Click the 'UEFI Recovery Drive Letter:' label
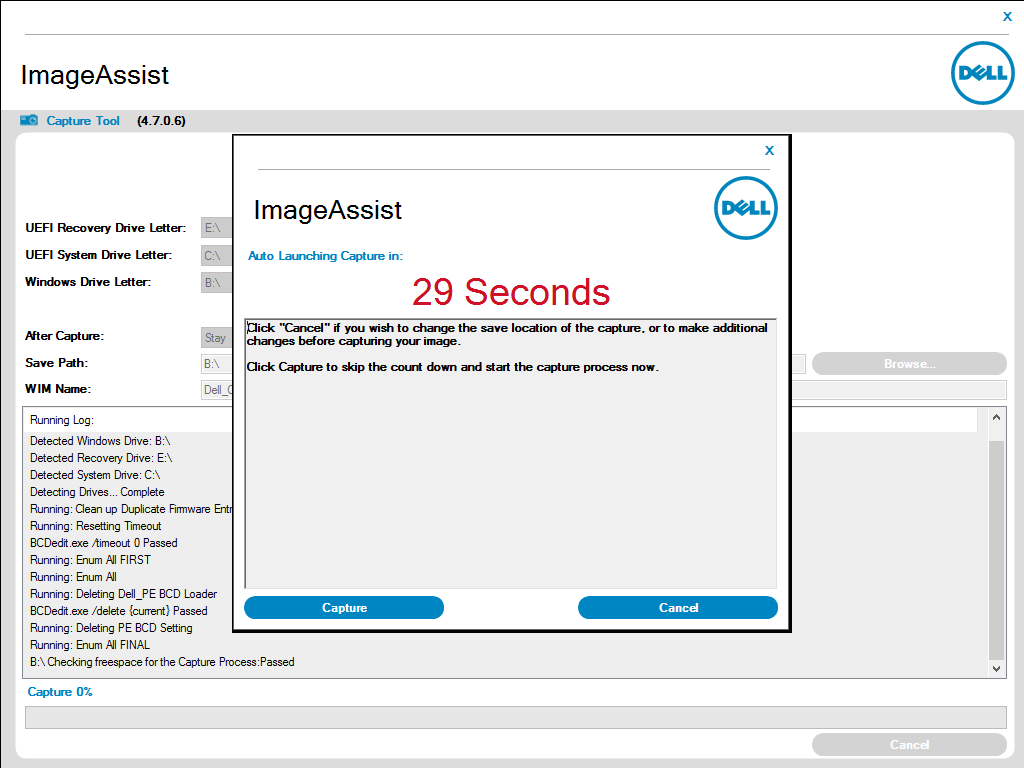 (x=106, y=228)
